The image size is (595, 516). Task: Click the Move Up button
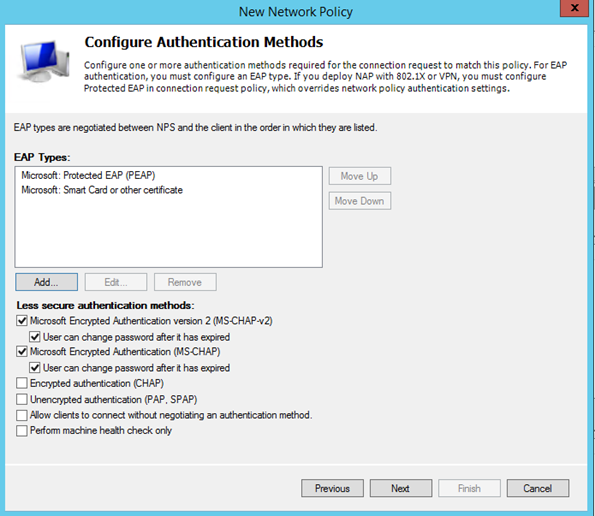359,176
